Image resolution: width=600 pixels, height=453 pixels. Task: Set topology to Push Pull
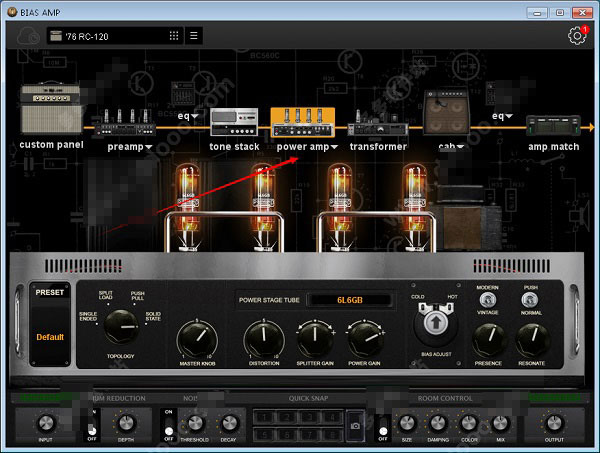(x=137, y=296)
